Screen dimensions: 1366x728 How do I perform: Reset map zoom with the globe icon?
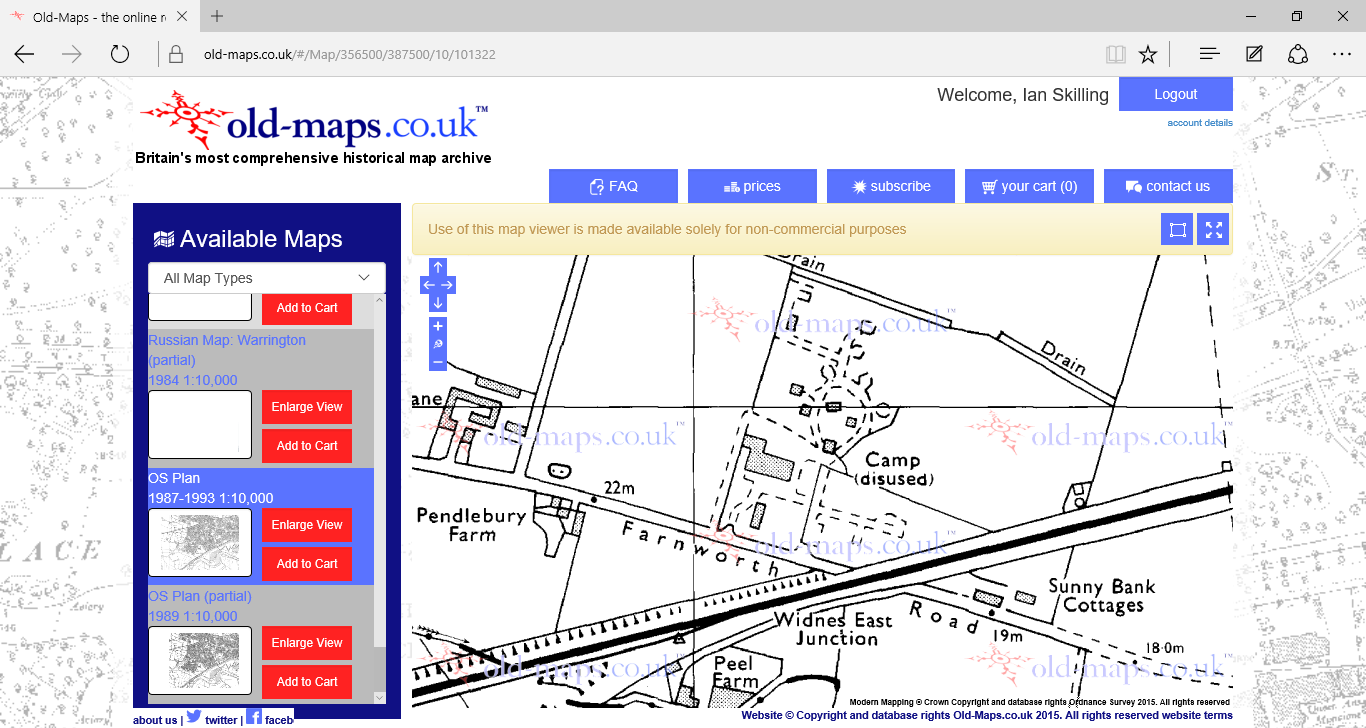tap(438, 344)
